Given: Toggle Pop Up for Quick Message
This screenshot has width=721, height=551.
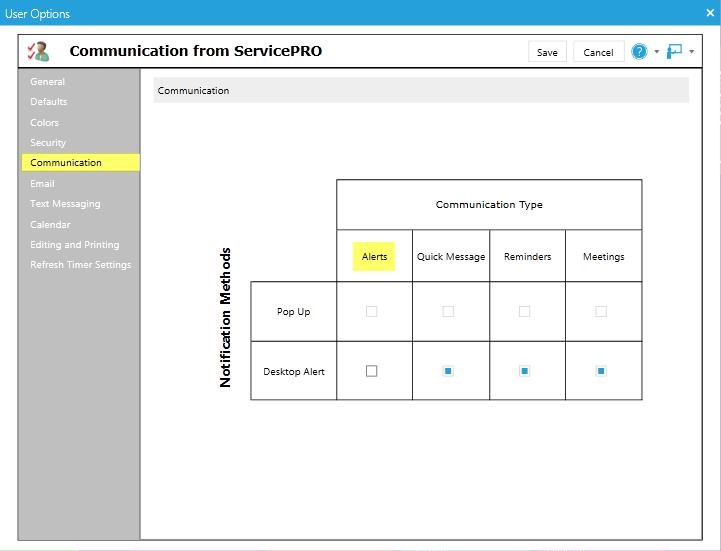Looking at the screenshot, I should point(448,311).
